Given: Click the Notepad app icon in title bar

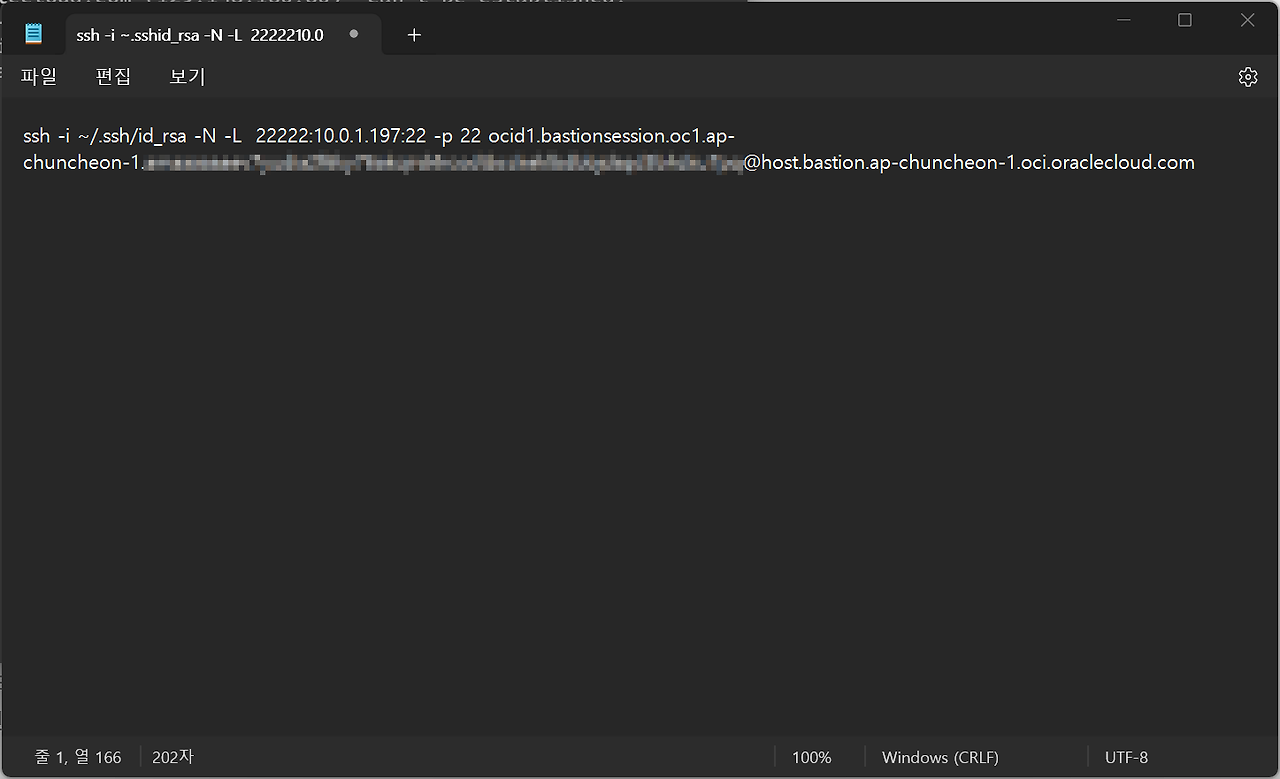Looking at the screenshot, I should pyautogui.click(x=34, y=34).
